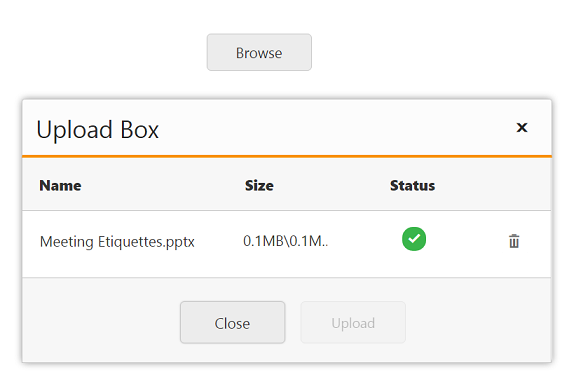Click the 0.1MB\0.1M.. size value
Viewport: 569px width, 384px height.
coord(286,241)
